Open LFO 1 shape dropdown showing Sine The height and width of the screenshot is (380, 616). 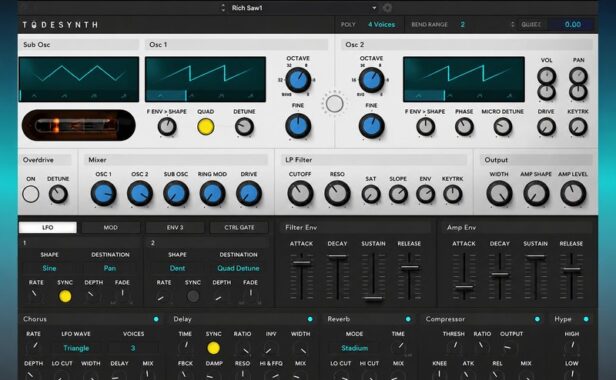point(49,268)
